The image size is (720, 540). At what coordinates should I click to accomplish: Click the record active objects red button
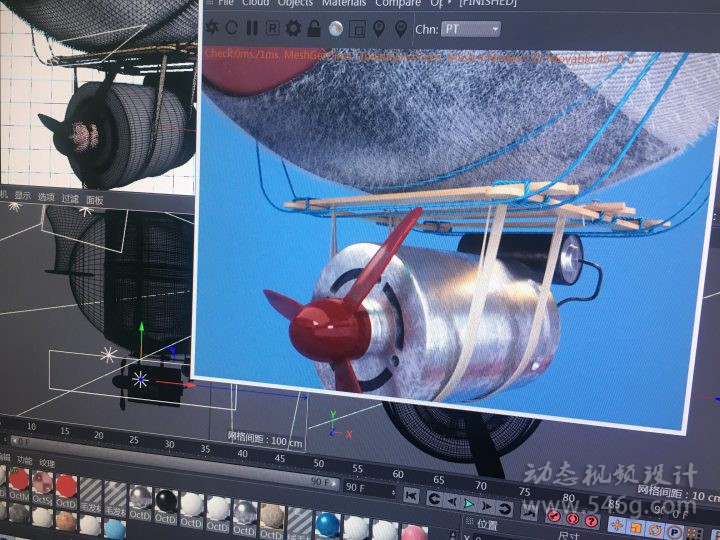pyautogui.click(x=555, y=515)
